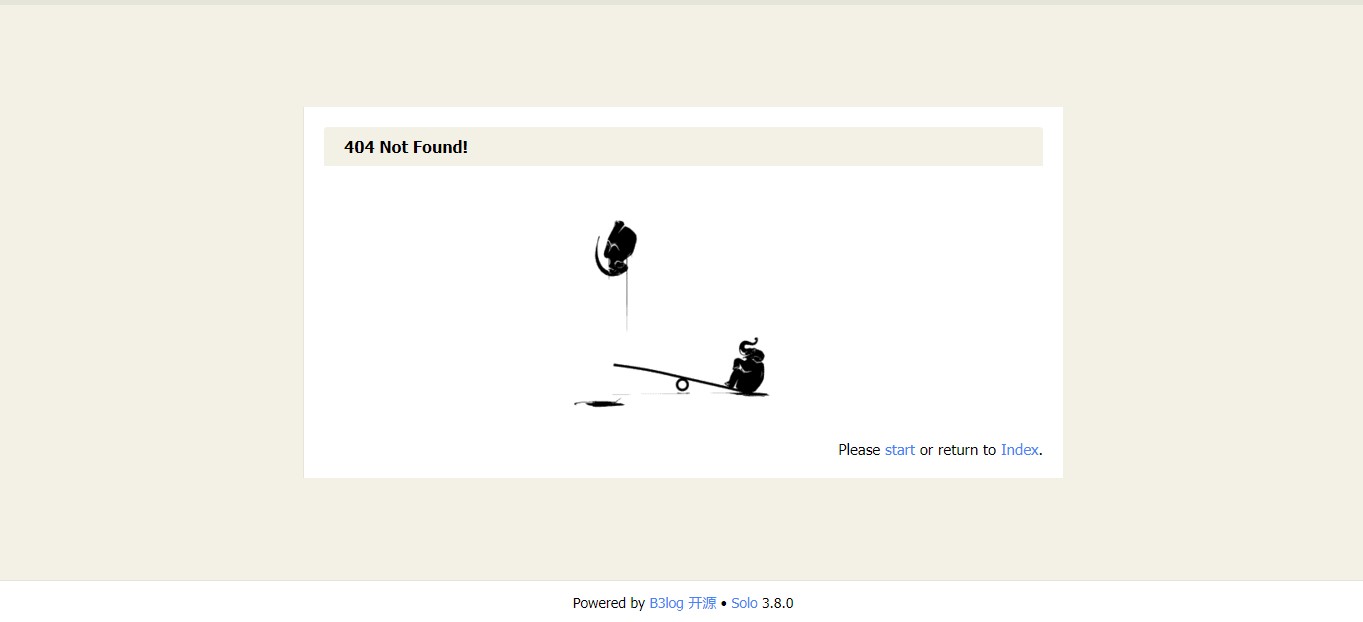Click the thin string below the hanging figure
Image resolution: width=1363 pixels, height=622 pixels.
pyautogui.click(x=627, y=304)
